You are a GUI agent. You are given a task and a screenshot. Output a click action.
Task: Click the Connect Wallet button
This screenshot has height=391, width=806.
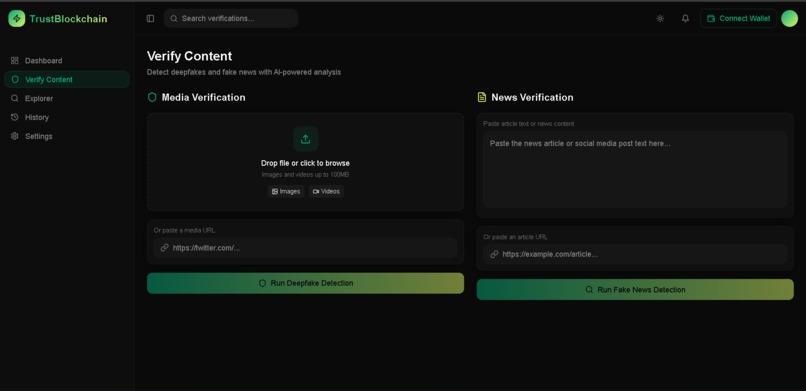[738, 18]
